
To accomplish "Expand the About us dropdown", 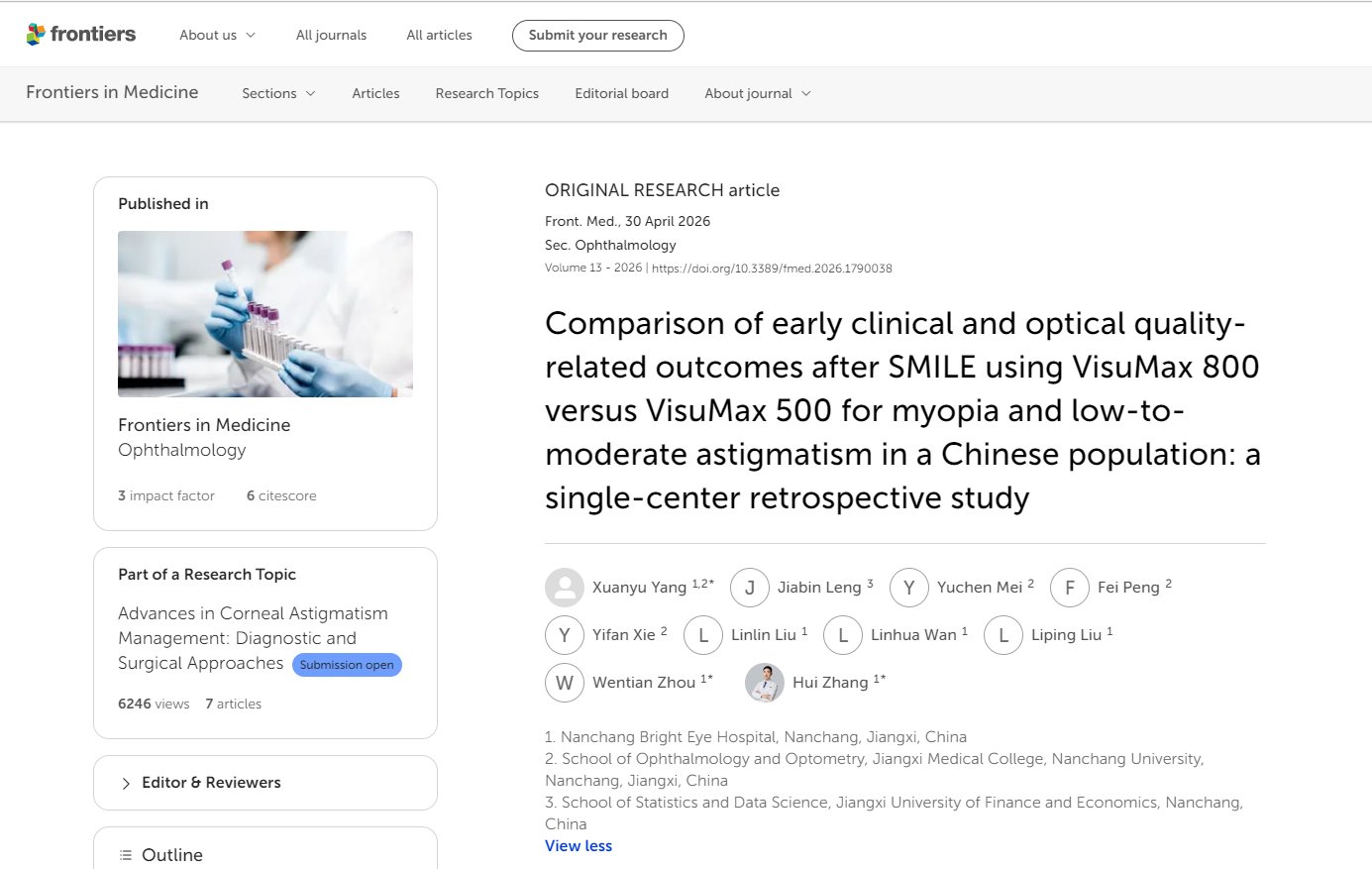I will [x=218, y=35].
